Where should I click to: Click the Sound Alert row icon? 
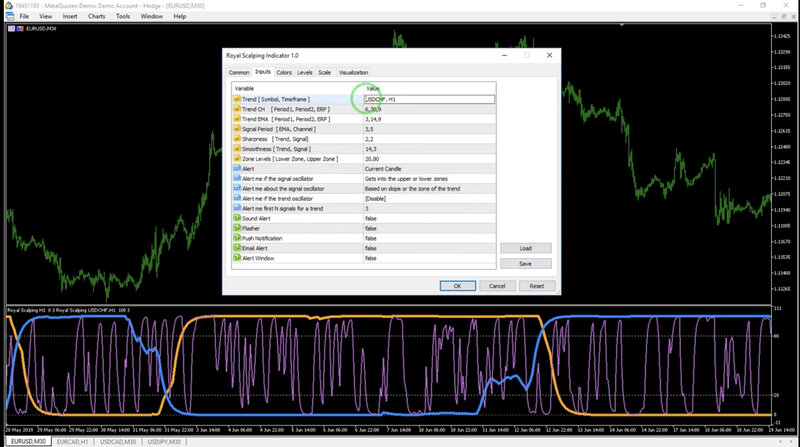[237, 218]
